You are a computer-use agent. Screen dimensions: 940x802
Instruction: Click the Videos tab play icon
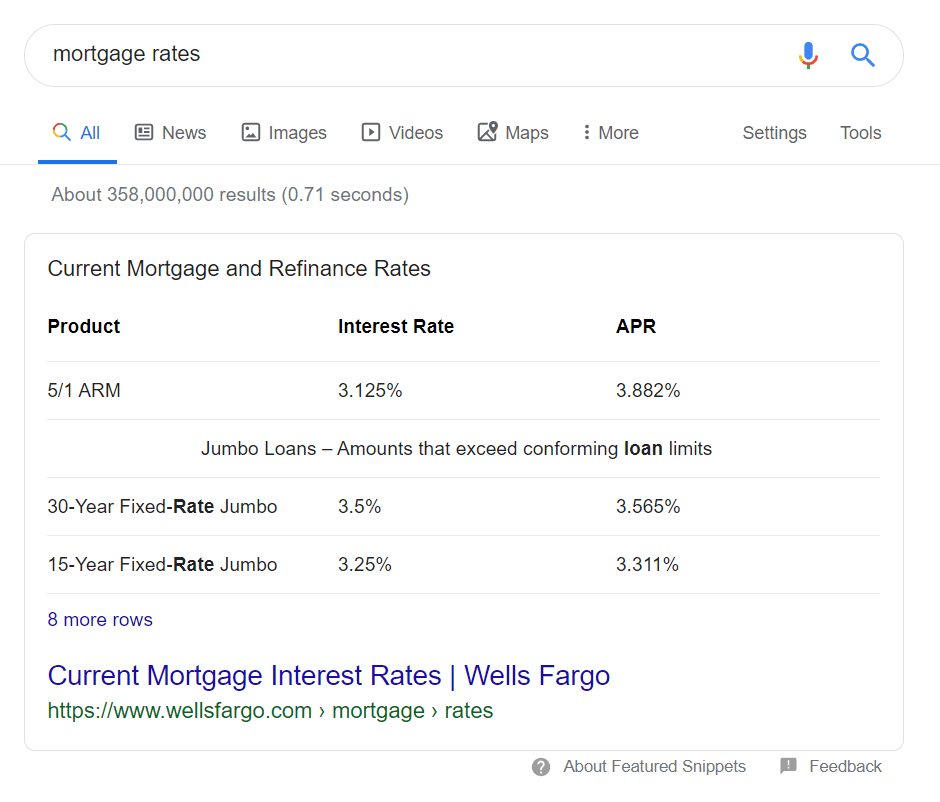(x=370, y=132)
